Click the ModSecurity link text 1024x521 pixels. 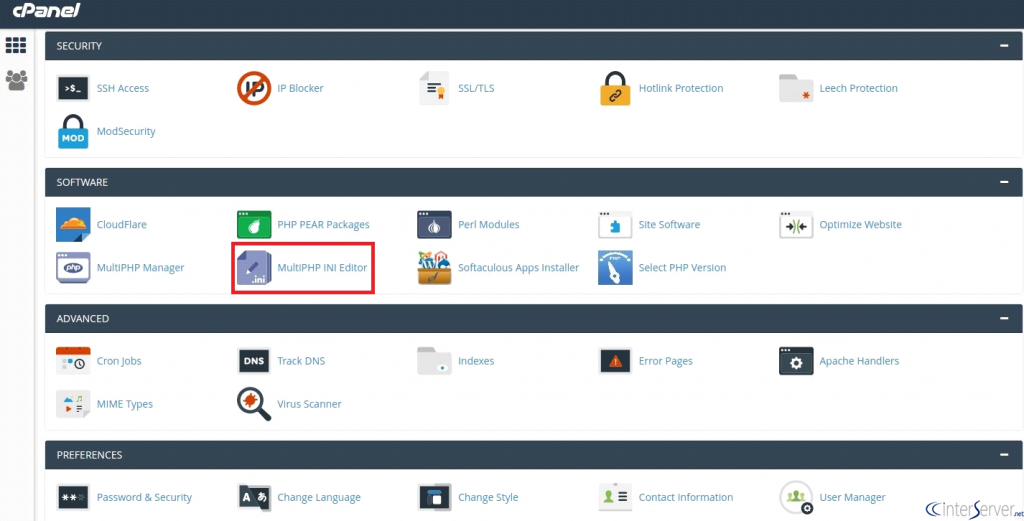coord(126,131)
